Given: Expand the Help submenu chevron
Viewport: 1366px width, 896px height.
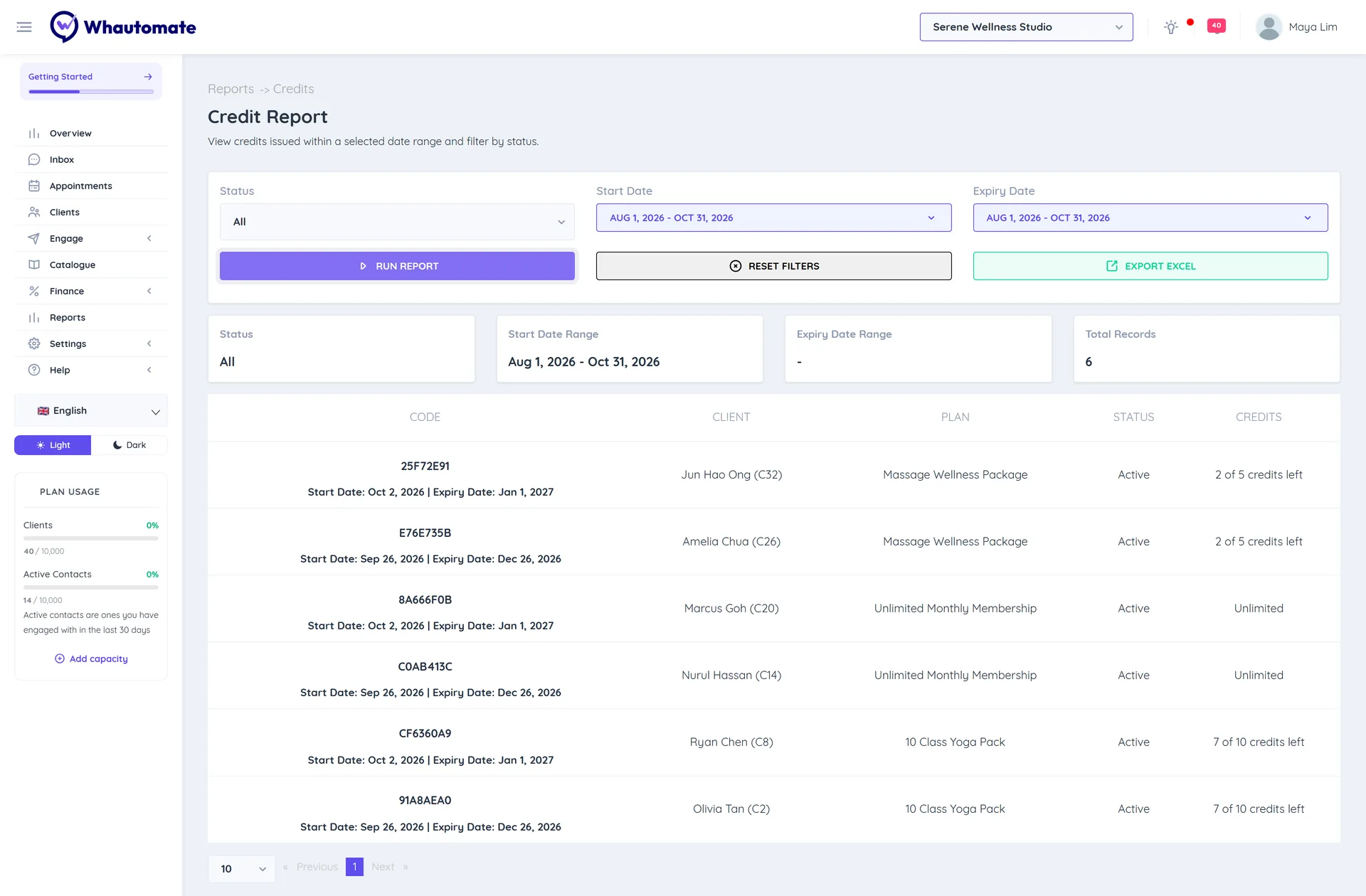Looking at the screenshot, I should 149,370.
